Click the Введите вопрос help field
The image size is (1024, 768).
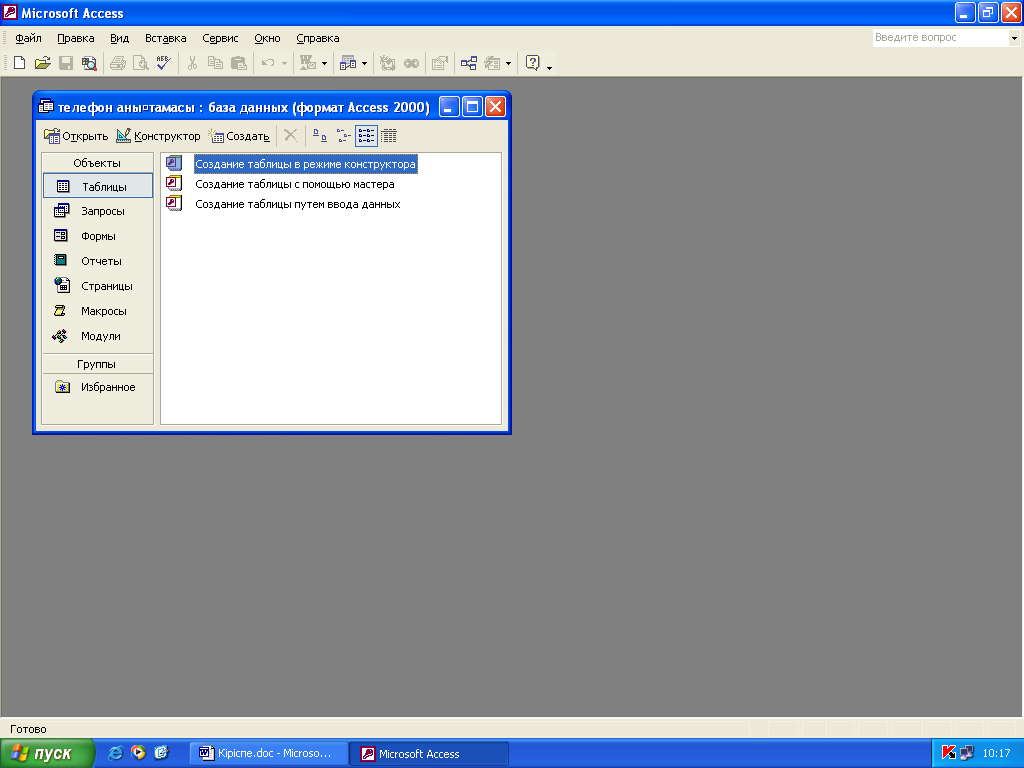(x=940, y=38)
